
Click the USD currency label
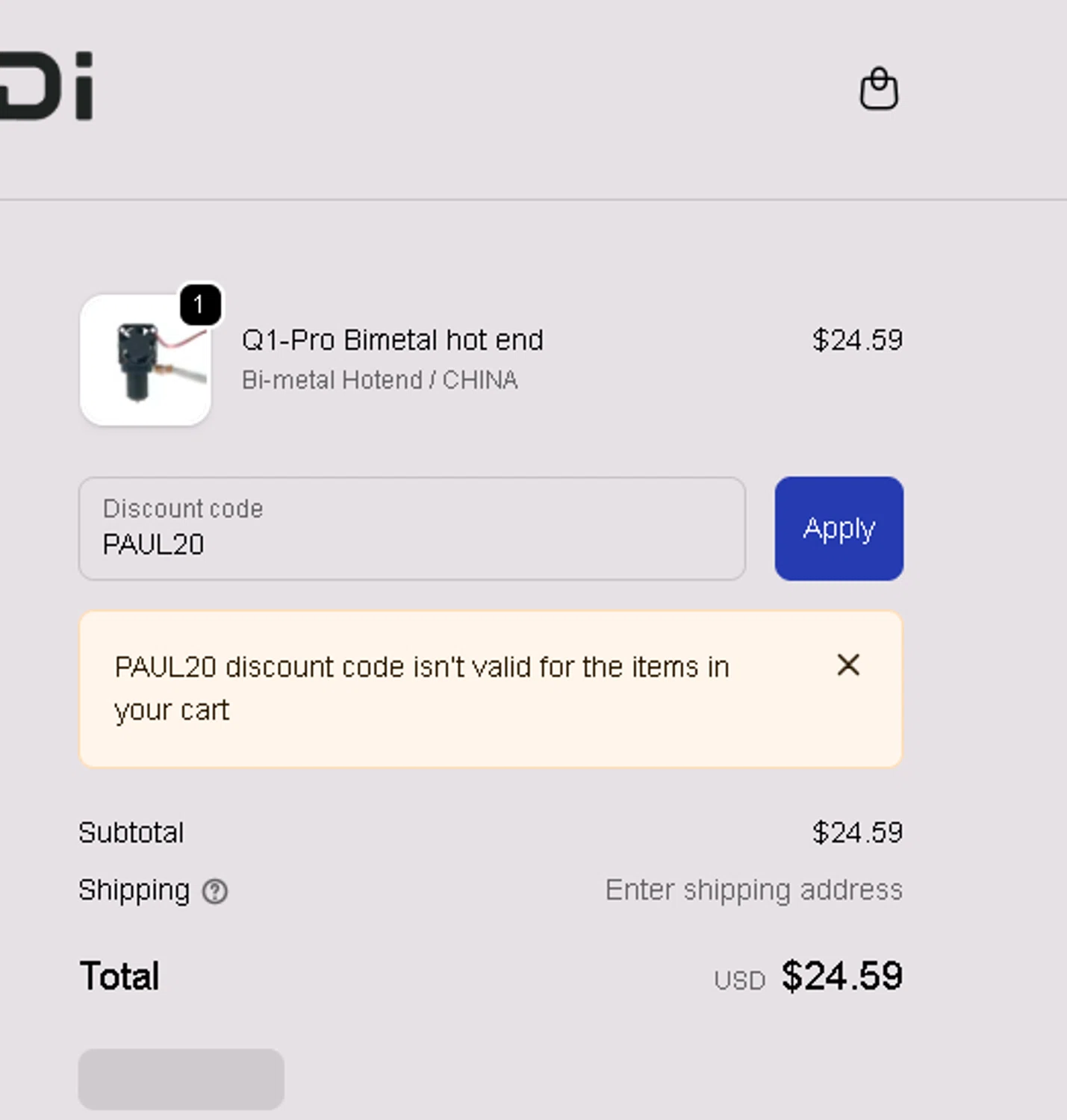739,980
